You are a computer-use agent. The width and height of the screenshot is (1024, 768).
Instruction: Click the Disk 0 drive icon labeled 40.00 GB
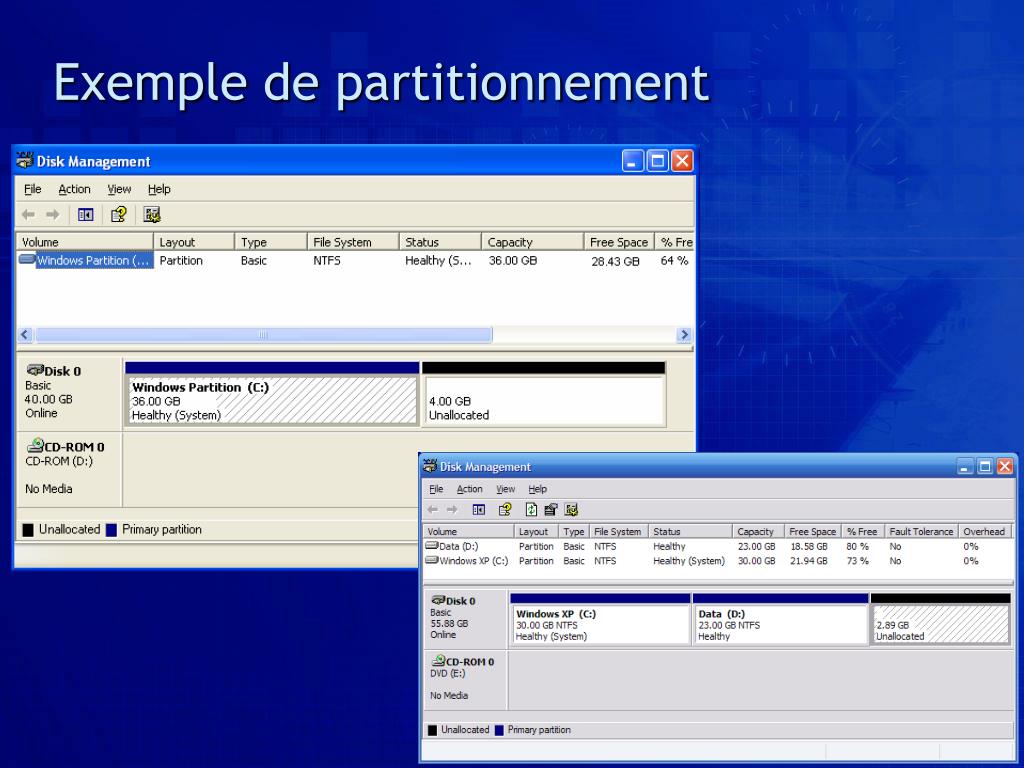[35, 370]
